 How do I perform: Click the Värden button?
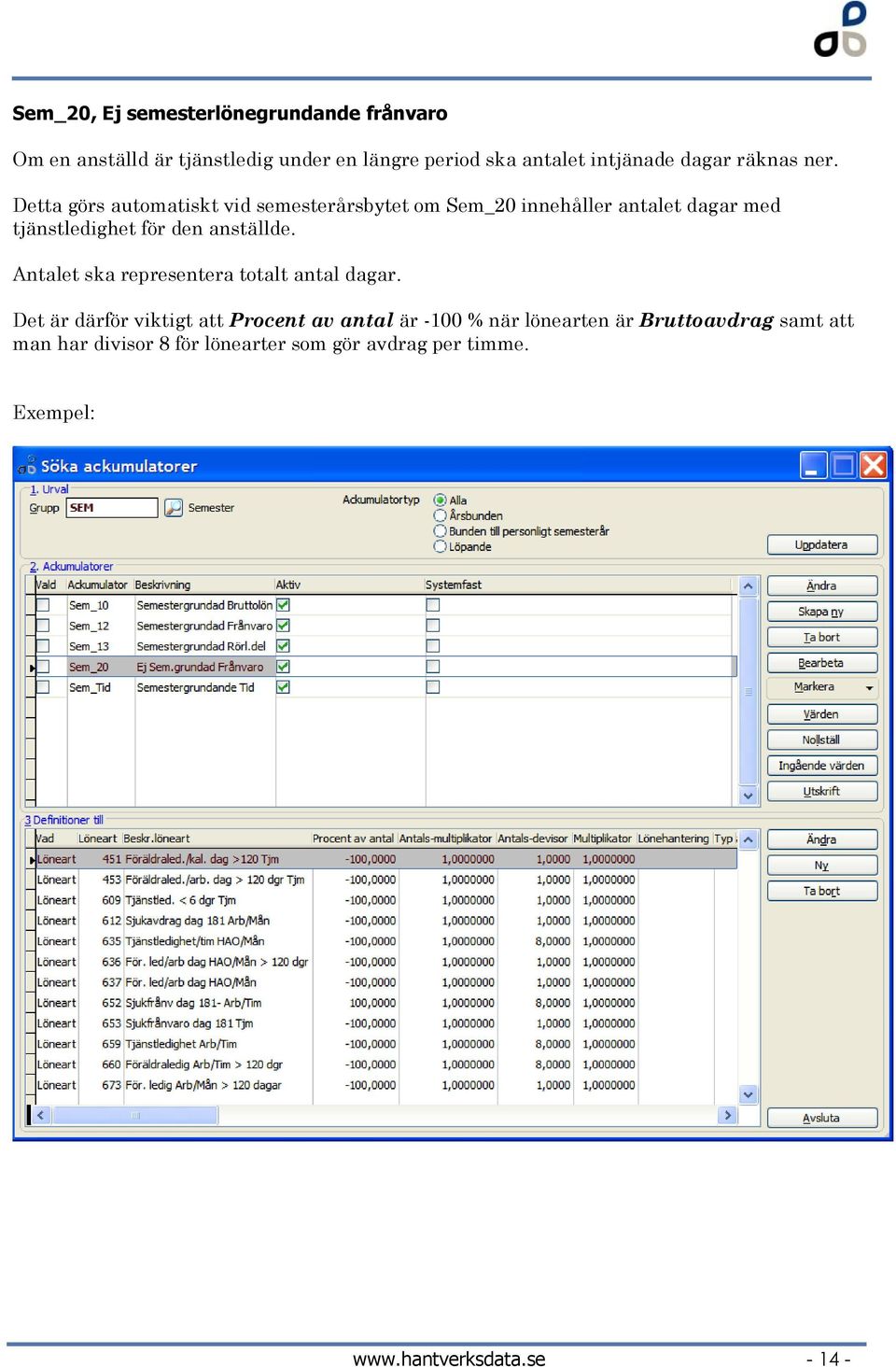pyautogui.click(x=822, y=714)
